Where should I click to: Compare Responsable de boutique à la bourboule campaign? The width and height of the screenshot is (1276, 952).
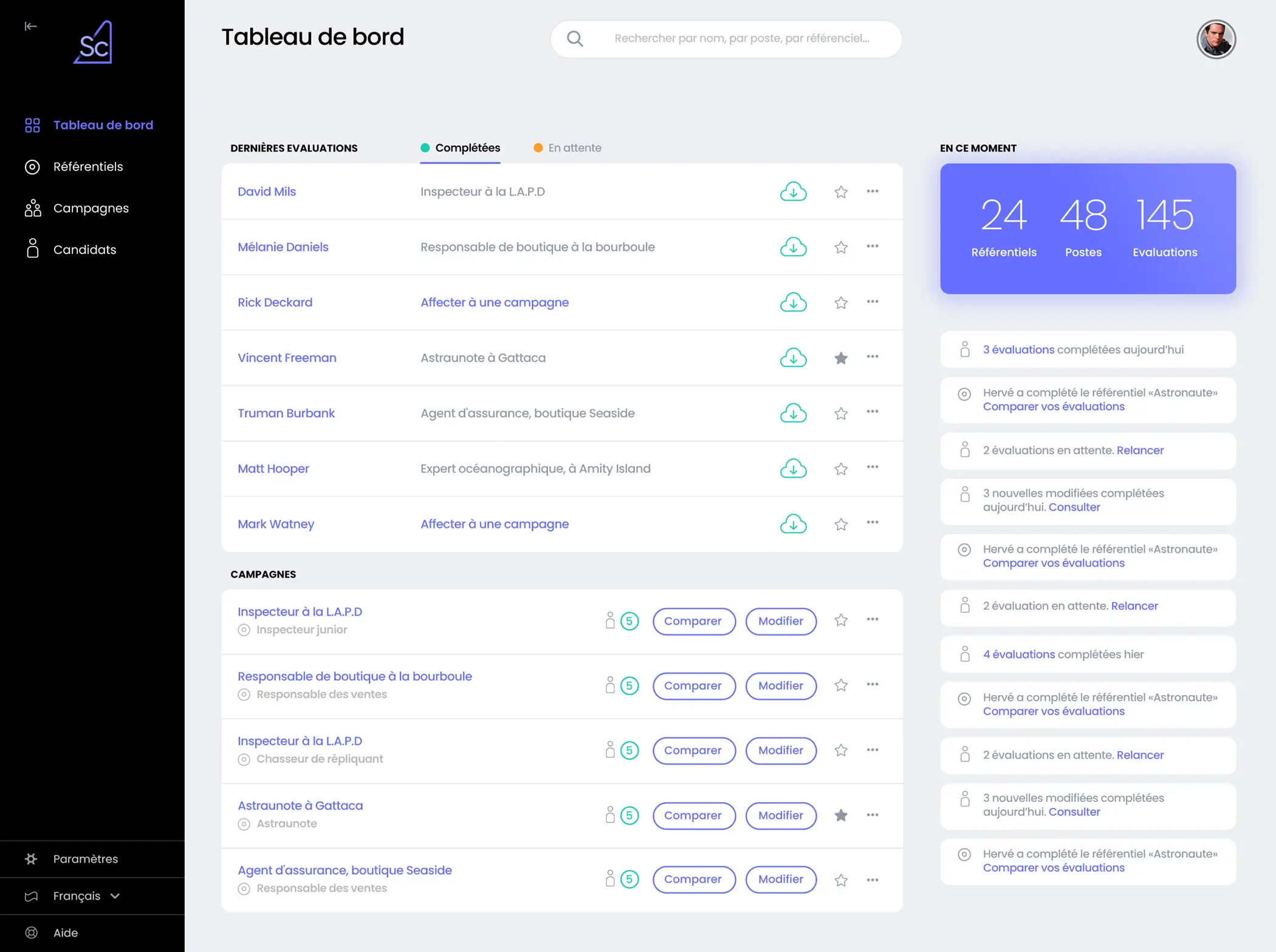coord(694,686)
